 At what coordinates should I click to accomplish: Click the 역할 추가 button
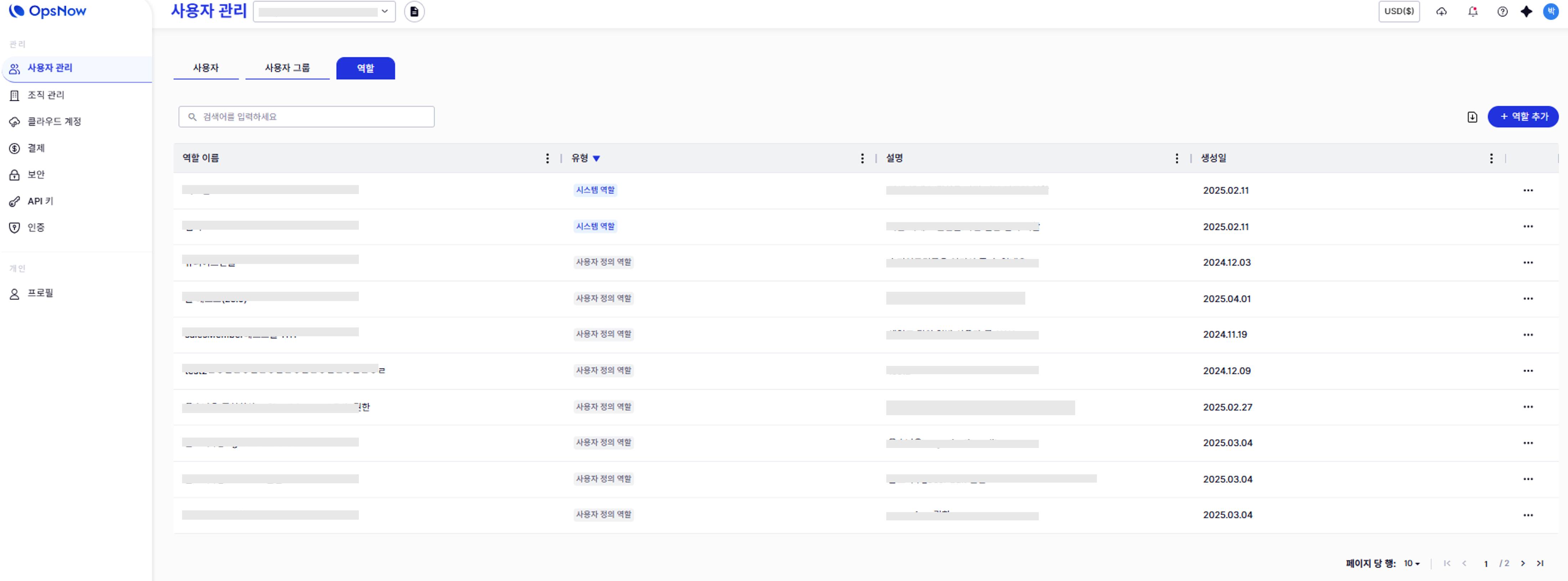pyautogui.click(x=1522, y=117)
